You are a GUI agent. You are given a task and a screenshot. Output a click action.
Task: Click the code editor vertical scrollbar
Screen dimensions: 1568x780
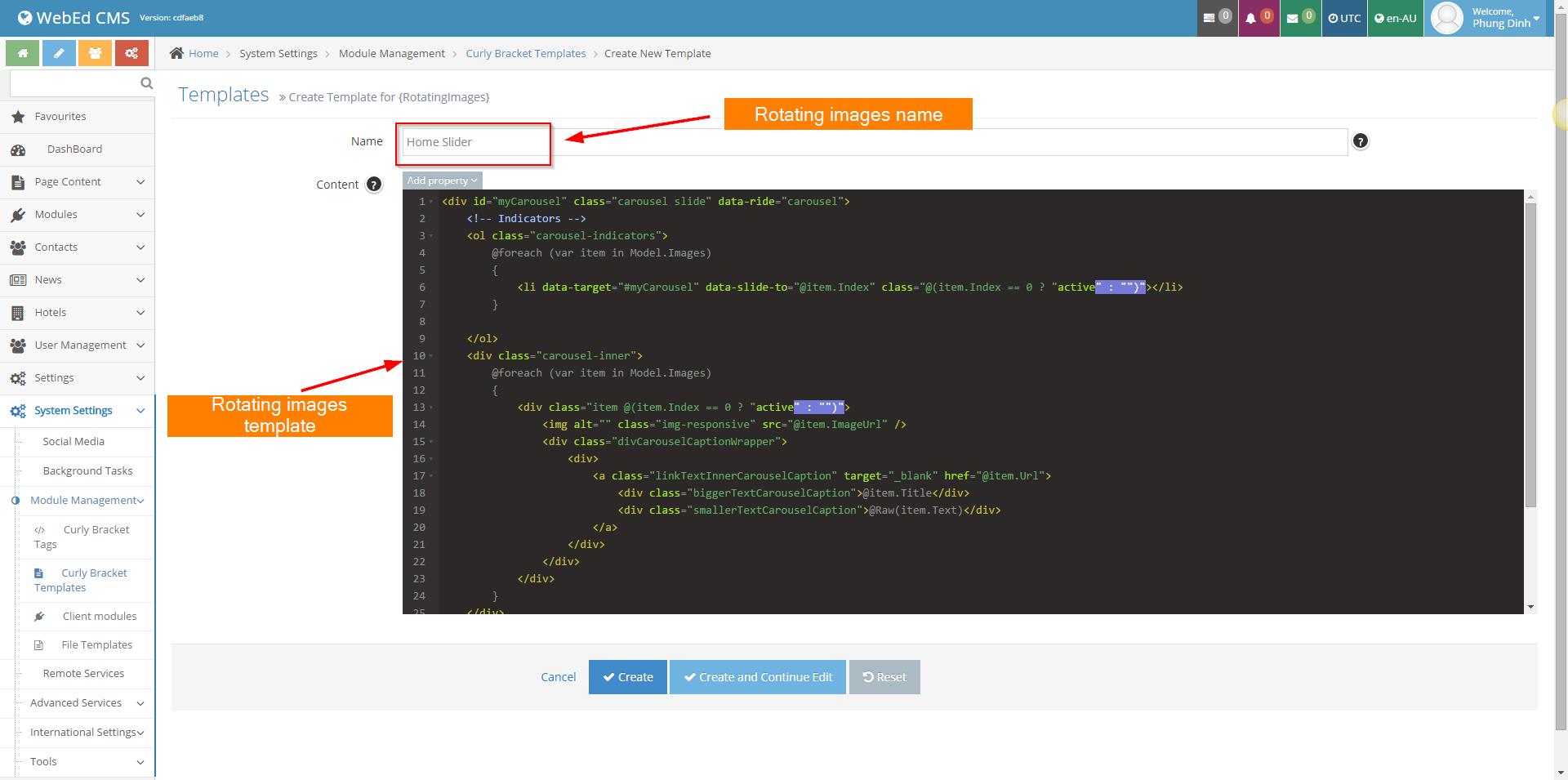[x=1530, y=355]
